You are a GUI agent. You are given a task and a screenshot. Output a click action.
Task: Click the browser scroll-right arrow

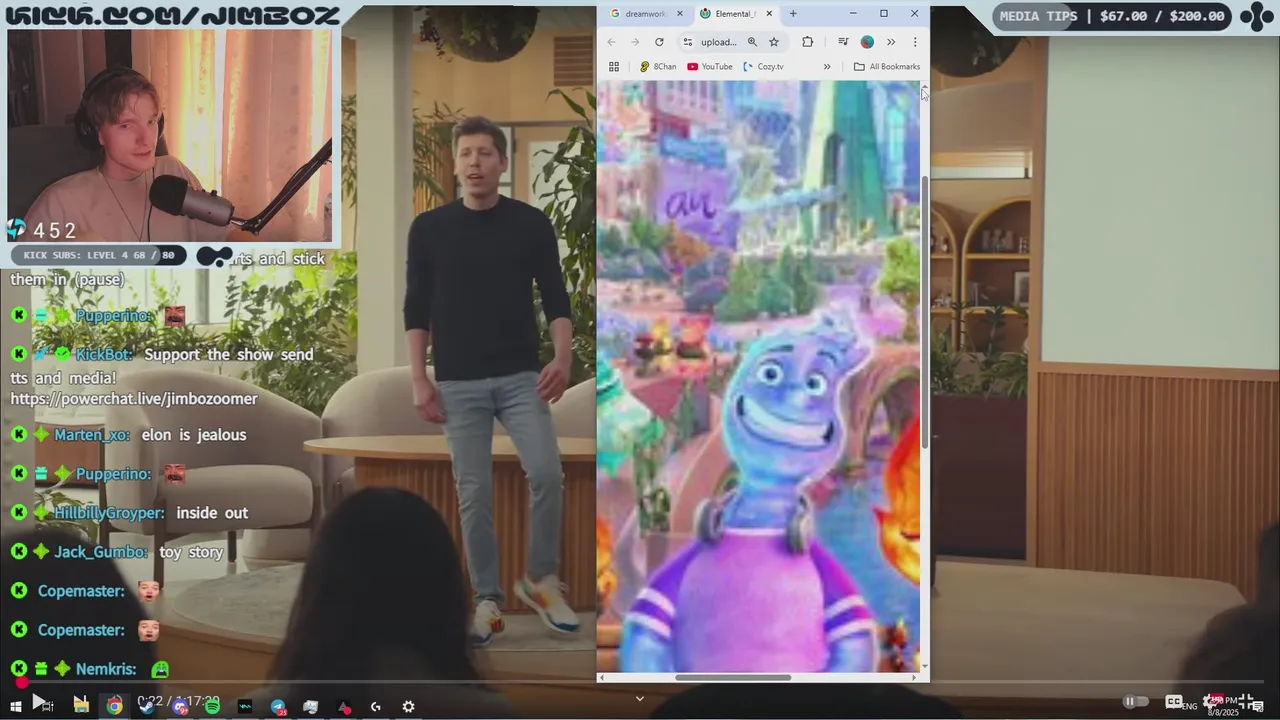pos(913,678)
